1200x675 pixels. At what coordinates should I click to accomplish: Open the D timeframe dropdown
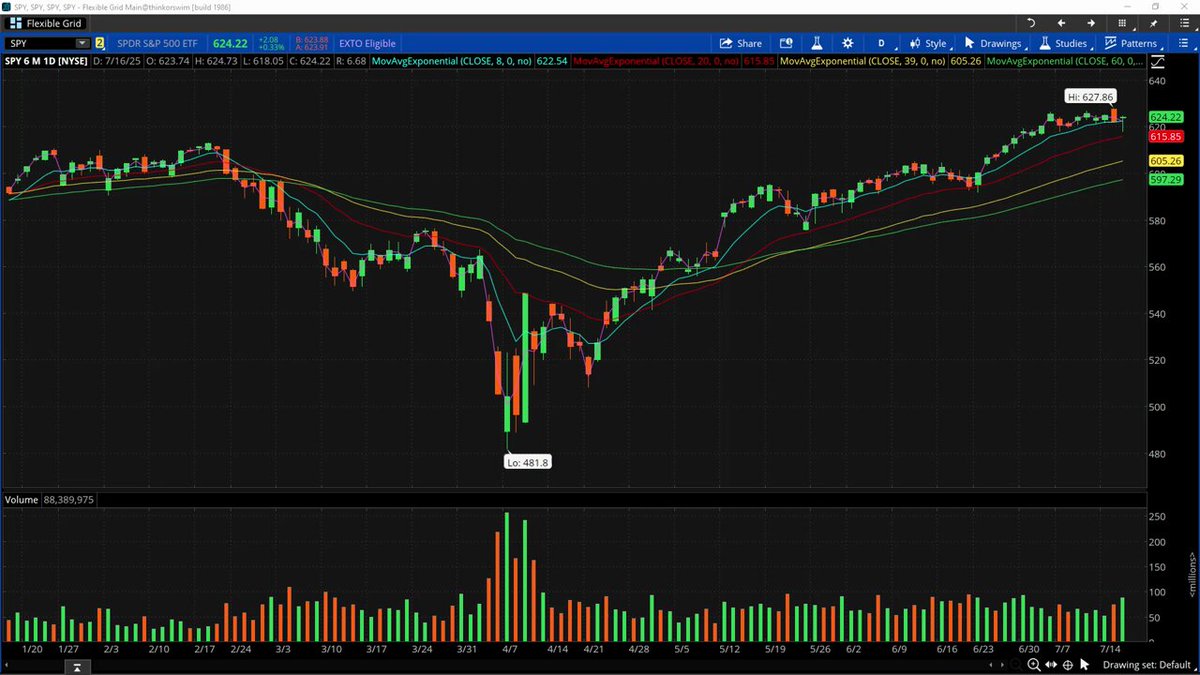coord(881,43)
